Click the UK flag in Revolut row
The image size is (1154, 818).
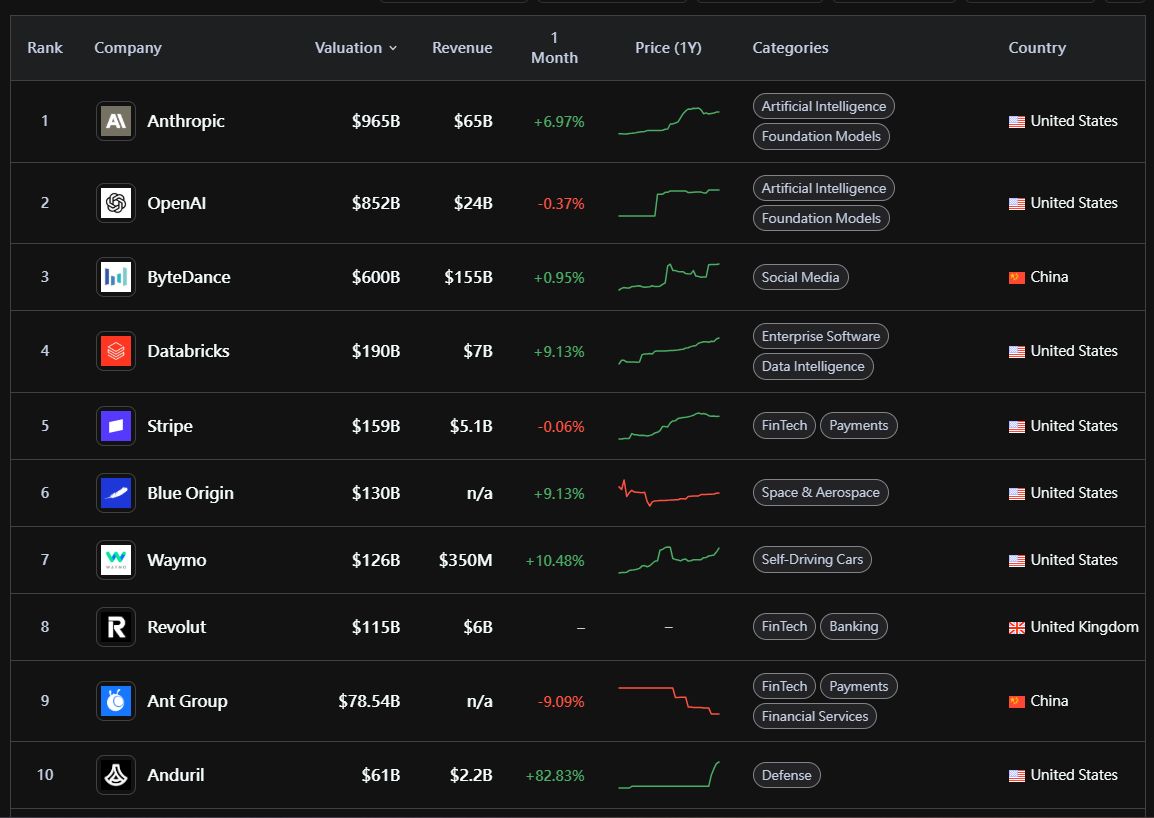pos(1016,627)
